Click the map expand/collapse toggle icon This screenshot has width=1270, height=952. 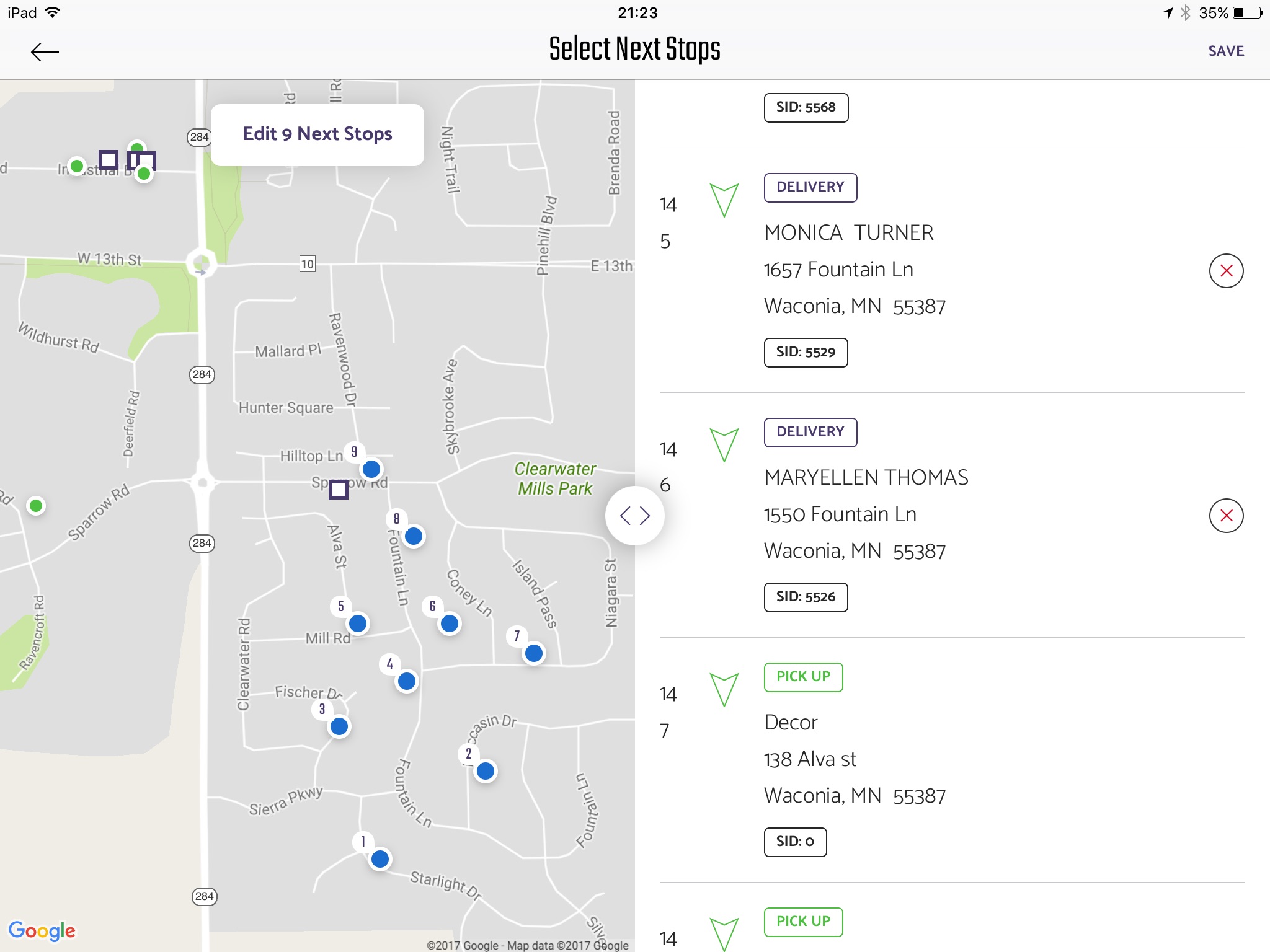[x=635, y=516]
